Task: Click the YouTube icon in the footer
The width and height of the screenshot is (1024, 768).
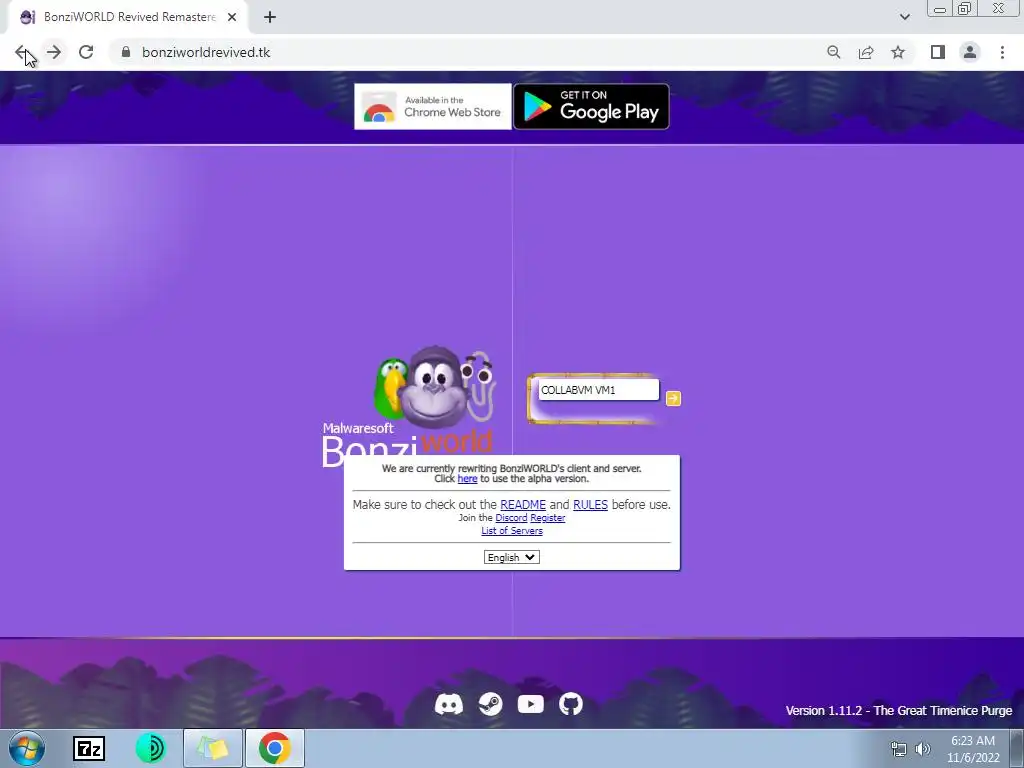Action: 530,704
